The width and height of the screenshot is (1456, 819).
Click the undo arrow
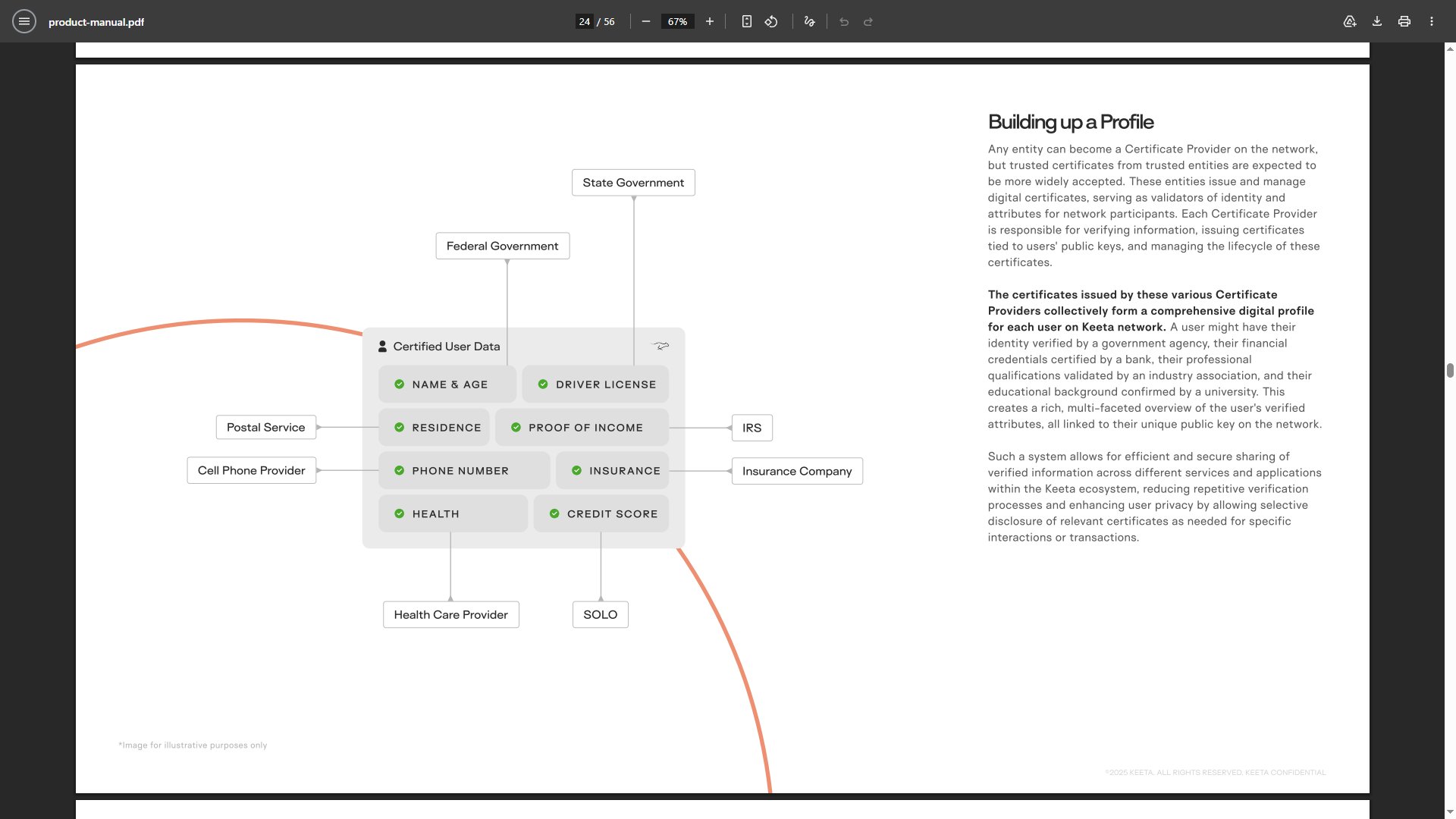(844, 21)
